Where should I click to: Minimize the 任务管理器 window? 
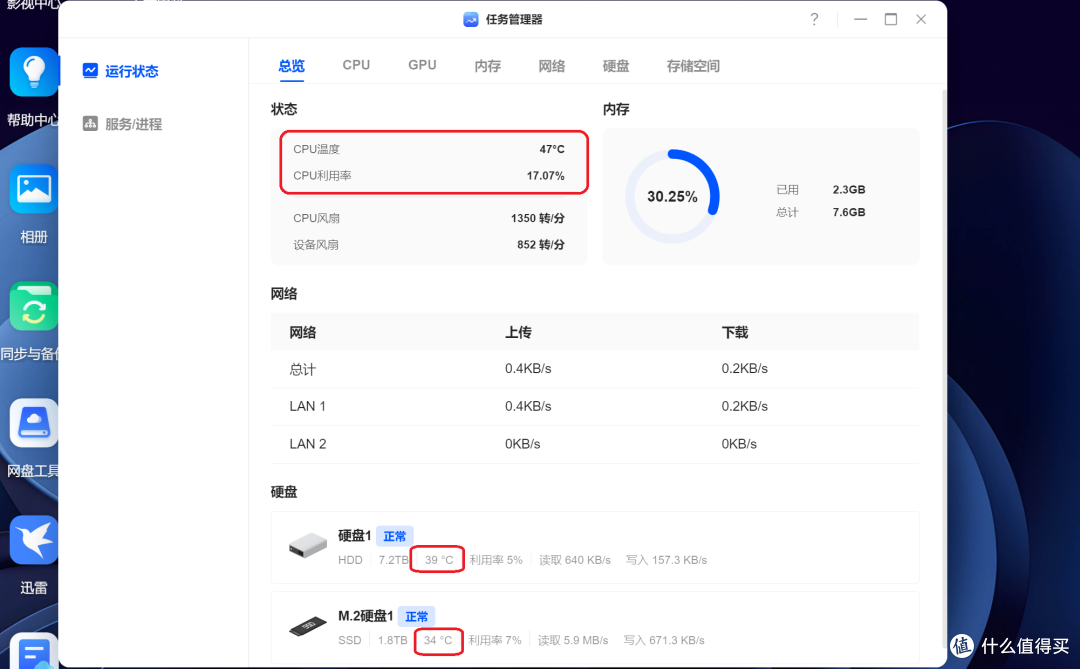coord(860,19)
